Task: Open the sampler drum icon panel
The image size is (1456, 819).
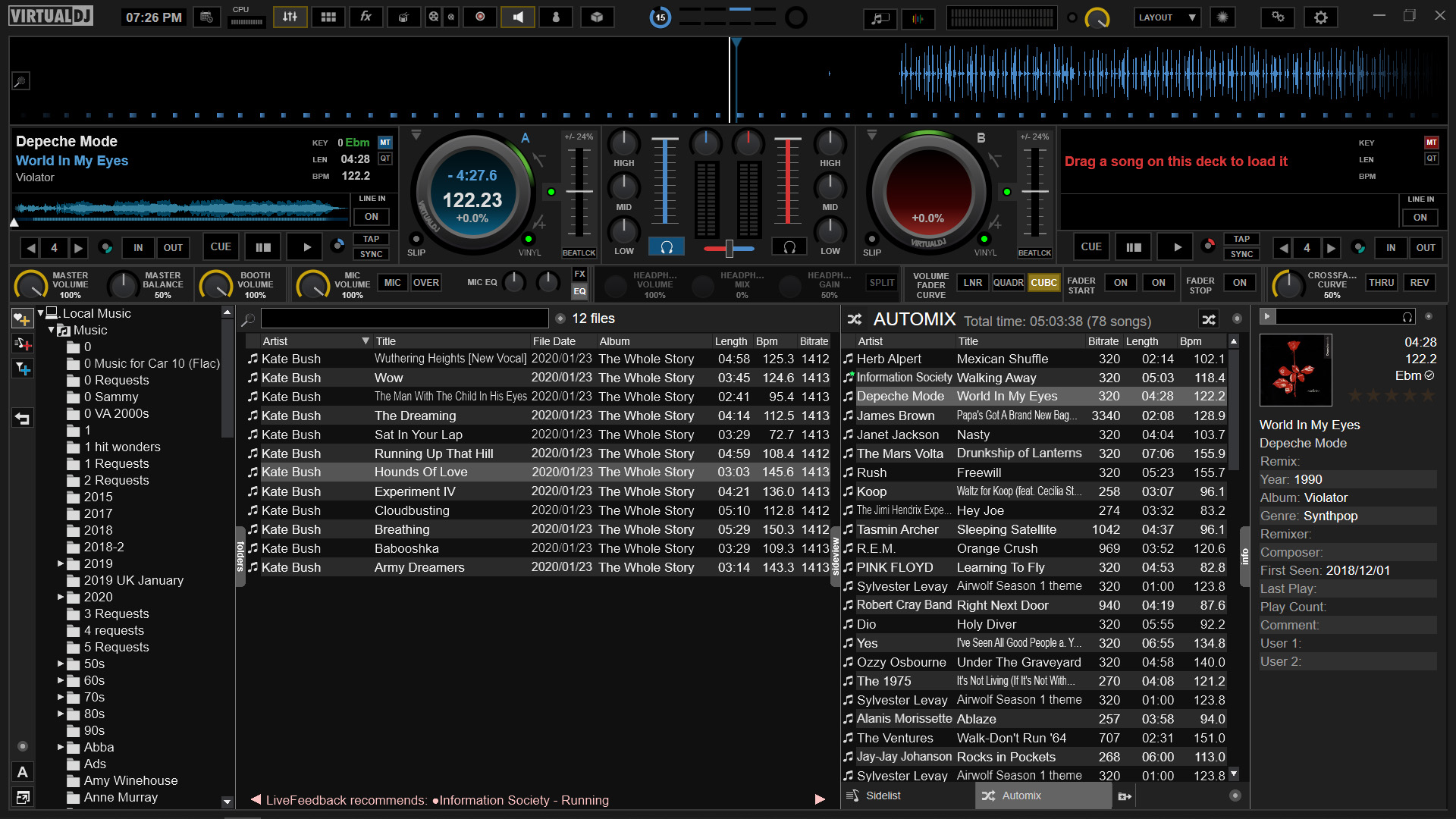Action: tap(403, 17)
